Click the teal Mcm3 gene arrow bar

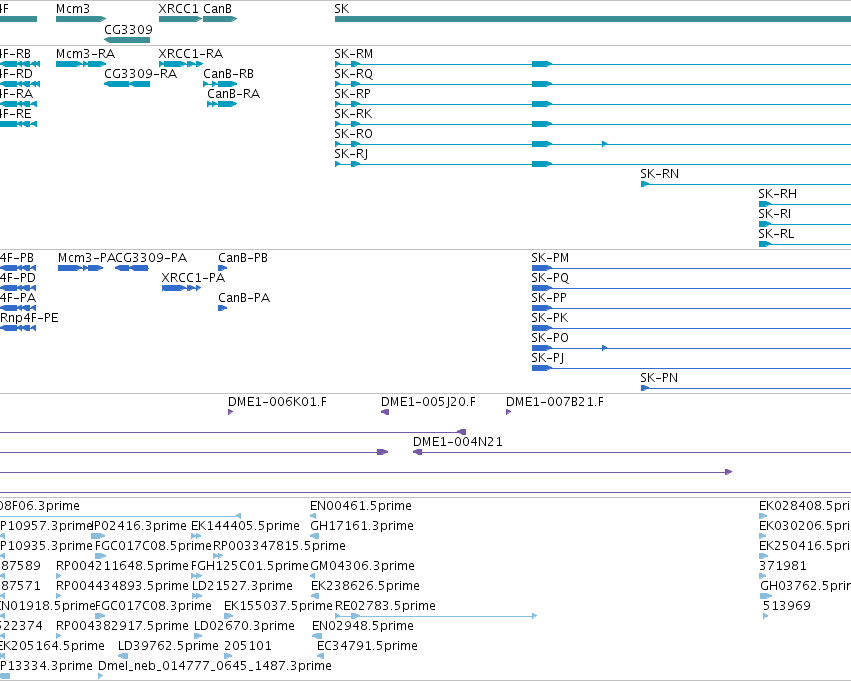point(81,19)
